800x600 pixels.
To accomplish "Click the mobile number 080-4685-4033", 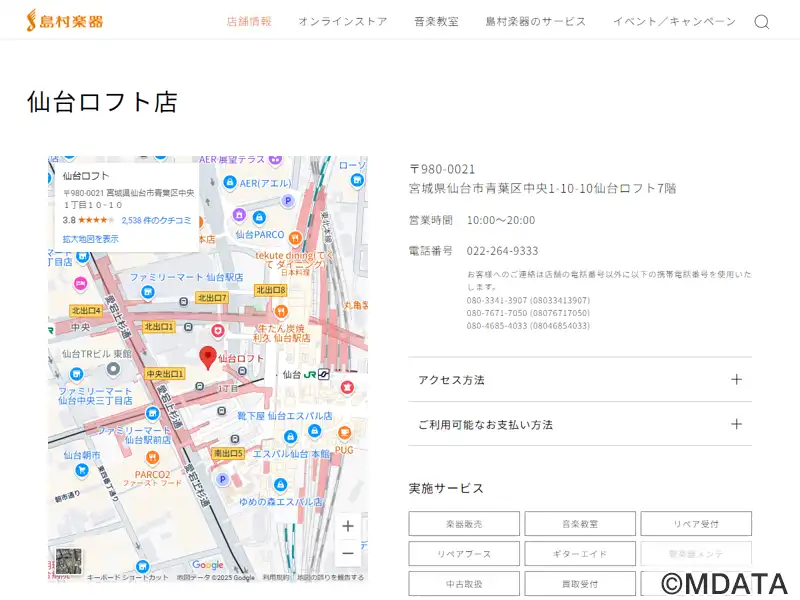I will pos(528,326).
